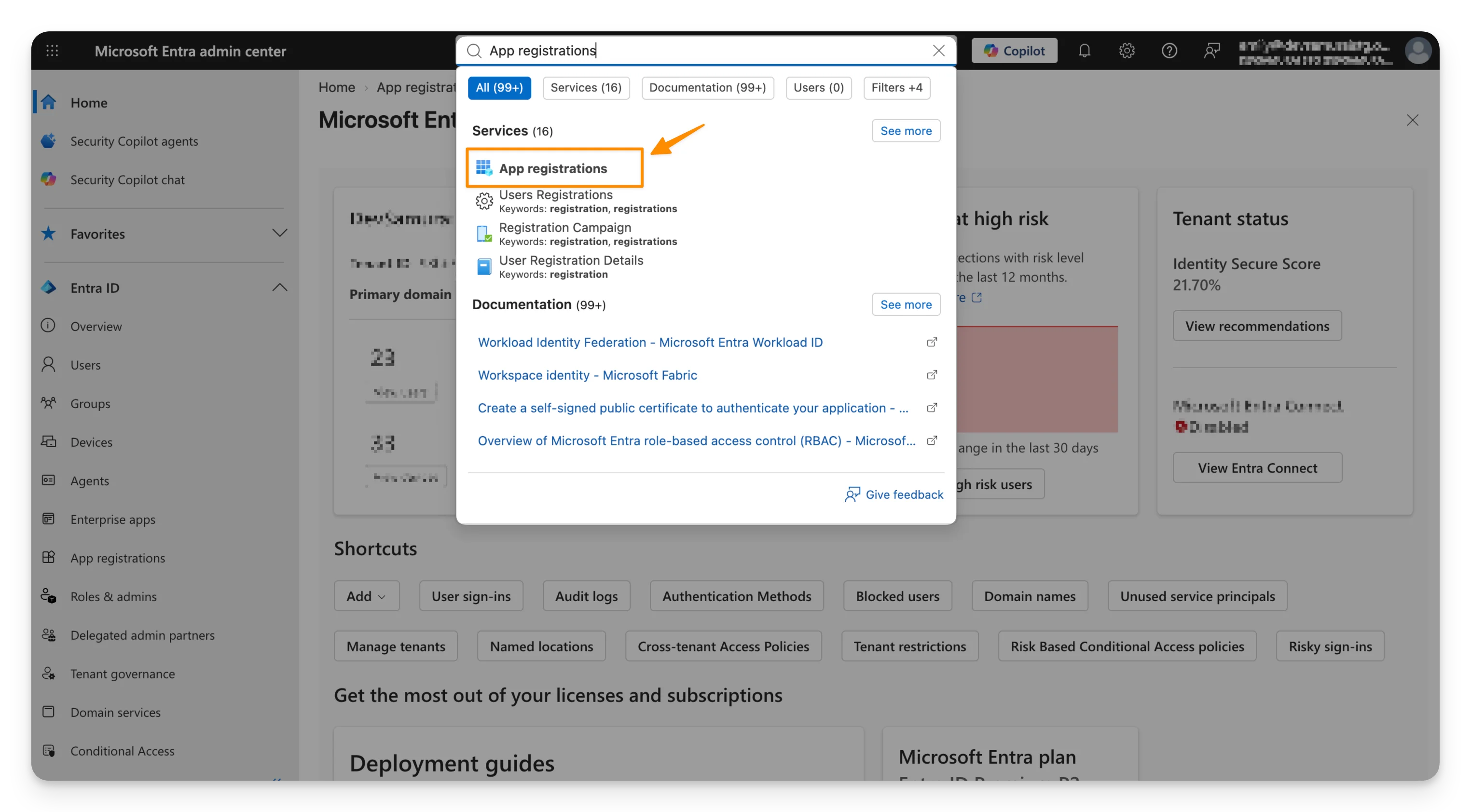
Task: Click the Enterprise apps sidebar icon
Action: point(49,519)
